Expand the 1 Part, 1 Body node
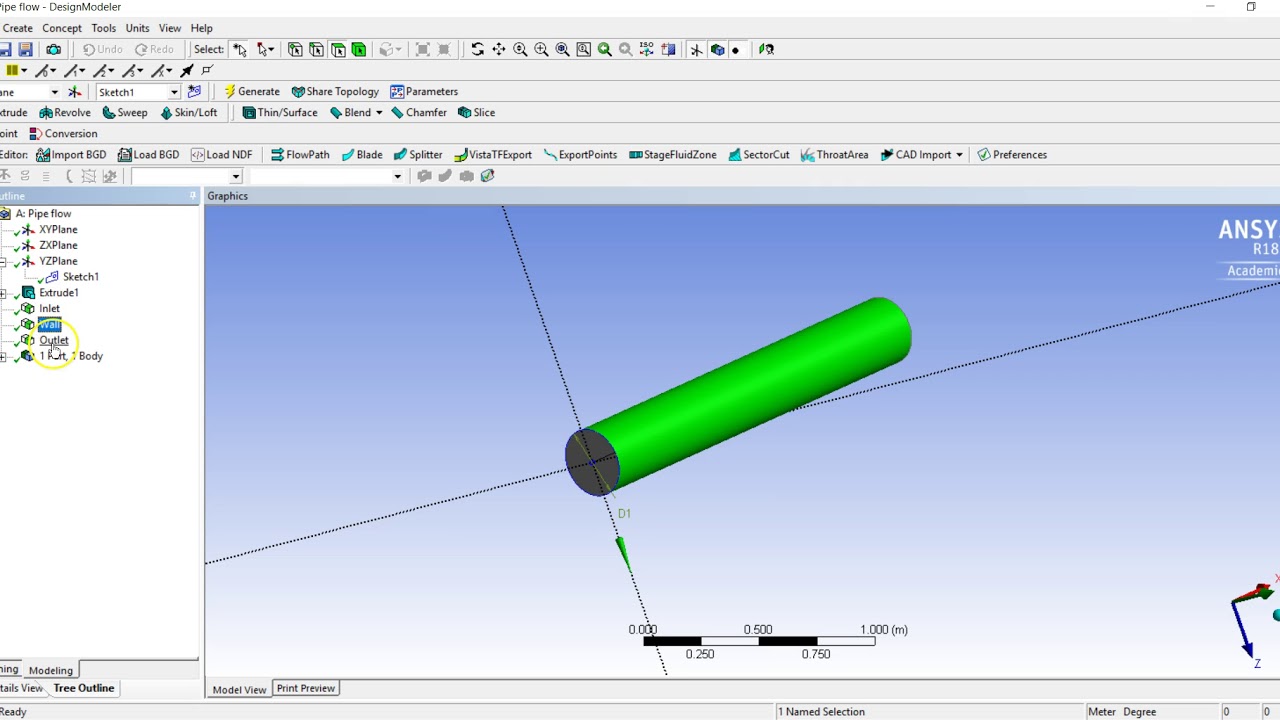Viewport: 1280px width, 720px height. click(x=3, y=357)
